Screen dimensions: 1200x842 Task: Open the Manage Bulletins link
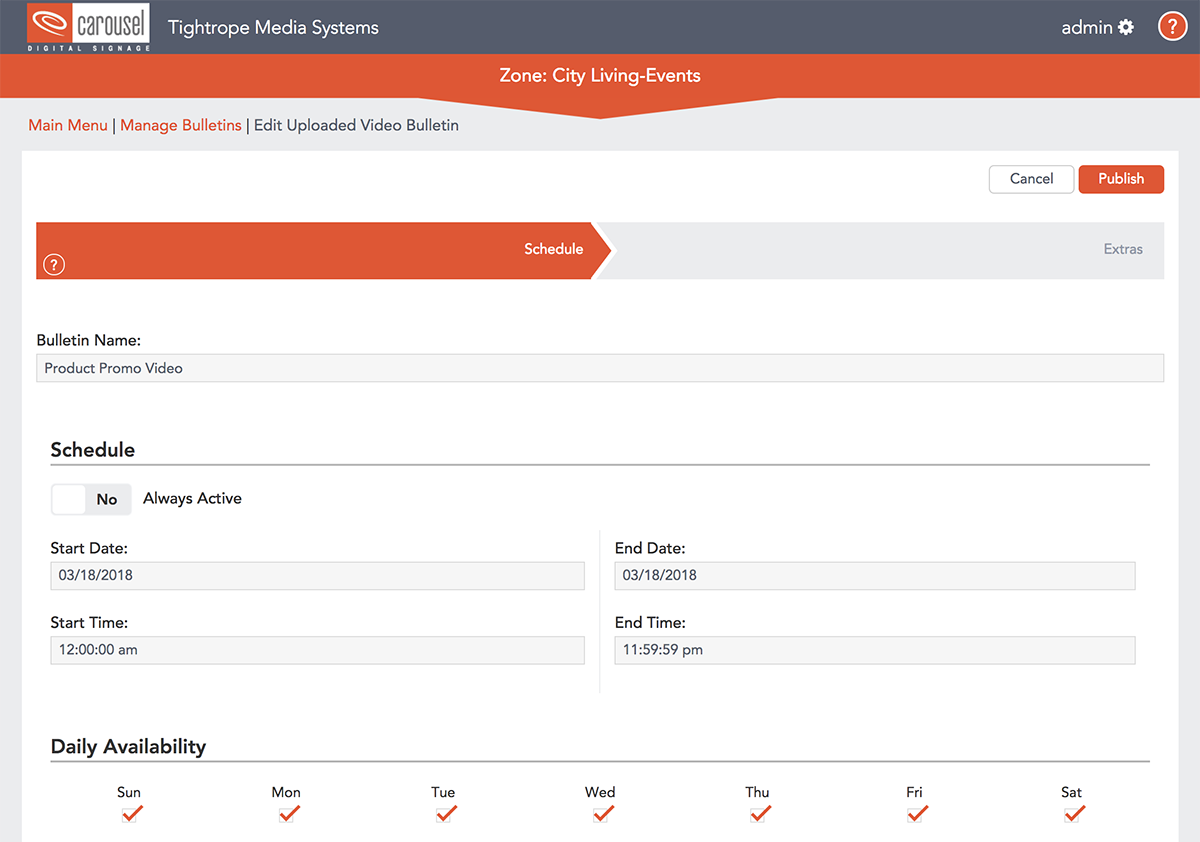point(181,125)
